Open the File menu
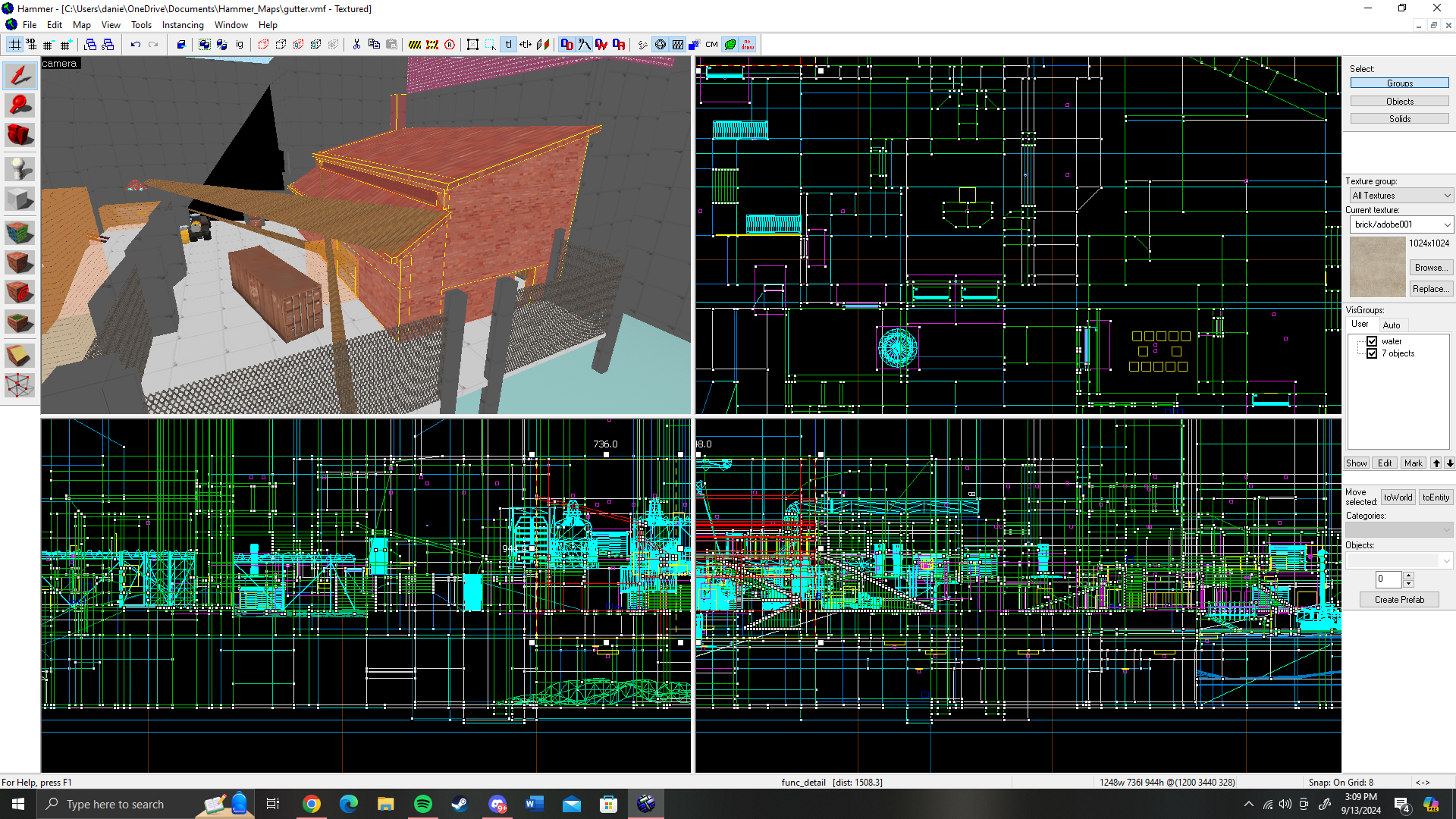This screenshot has width=1456, height=819. coord(30,25)
